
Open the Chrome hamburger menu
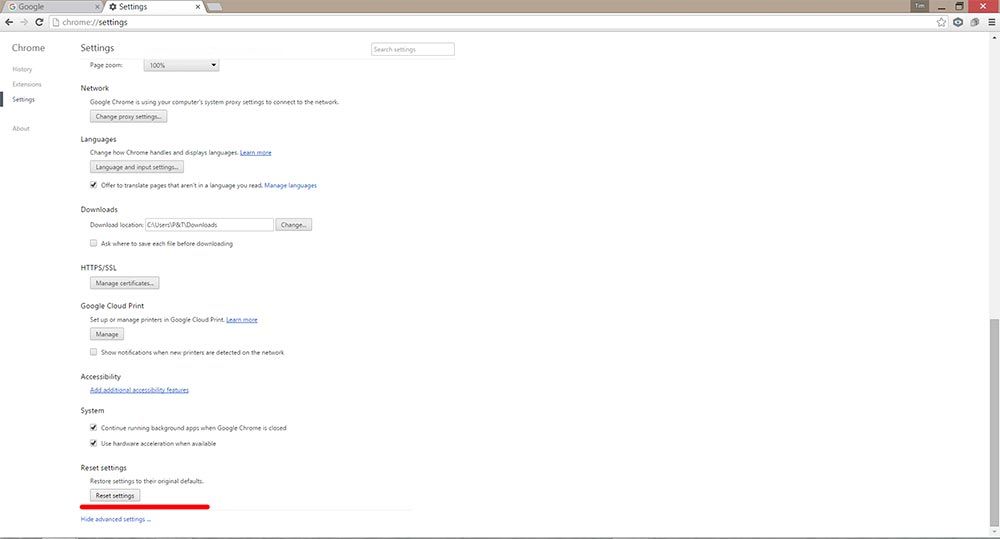click(x=992, y=22)
